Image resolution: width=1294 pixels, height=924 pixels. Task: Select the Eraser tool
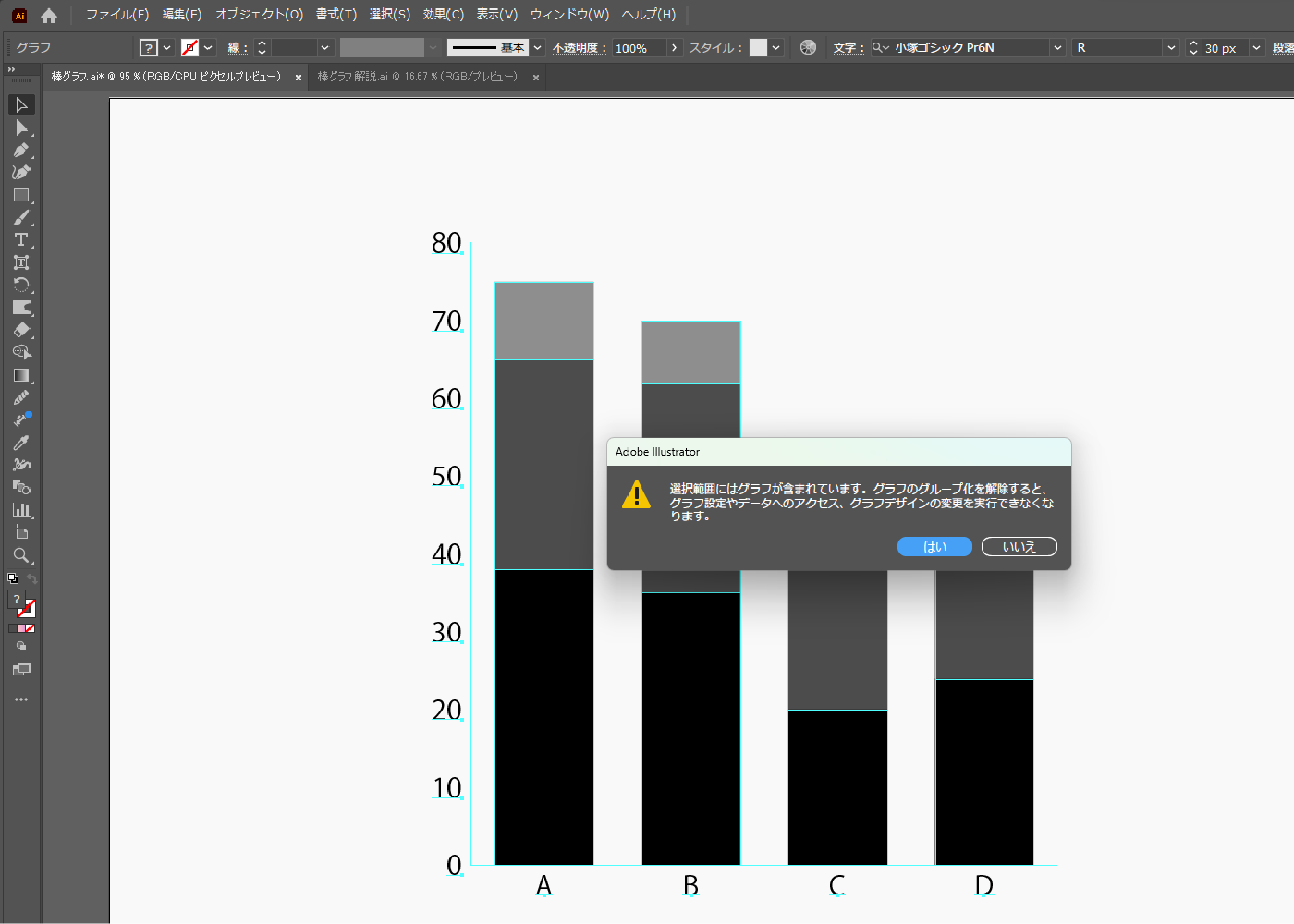[21, 330]
